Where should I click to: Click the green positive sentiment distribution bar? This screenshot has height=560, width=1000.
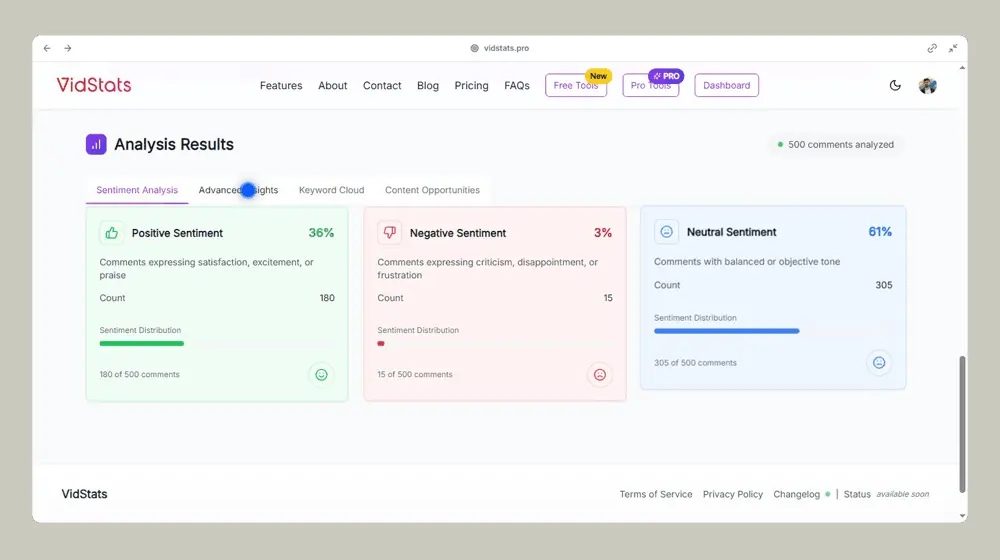(x=142, y=344)
